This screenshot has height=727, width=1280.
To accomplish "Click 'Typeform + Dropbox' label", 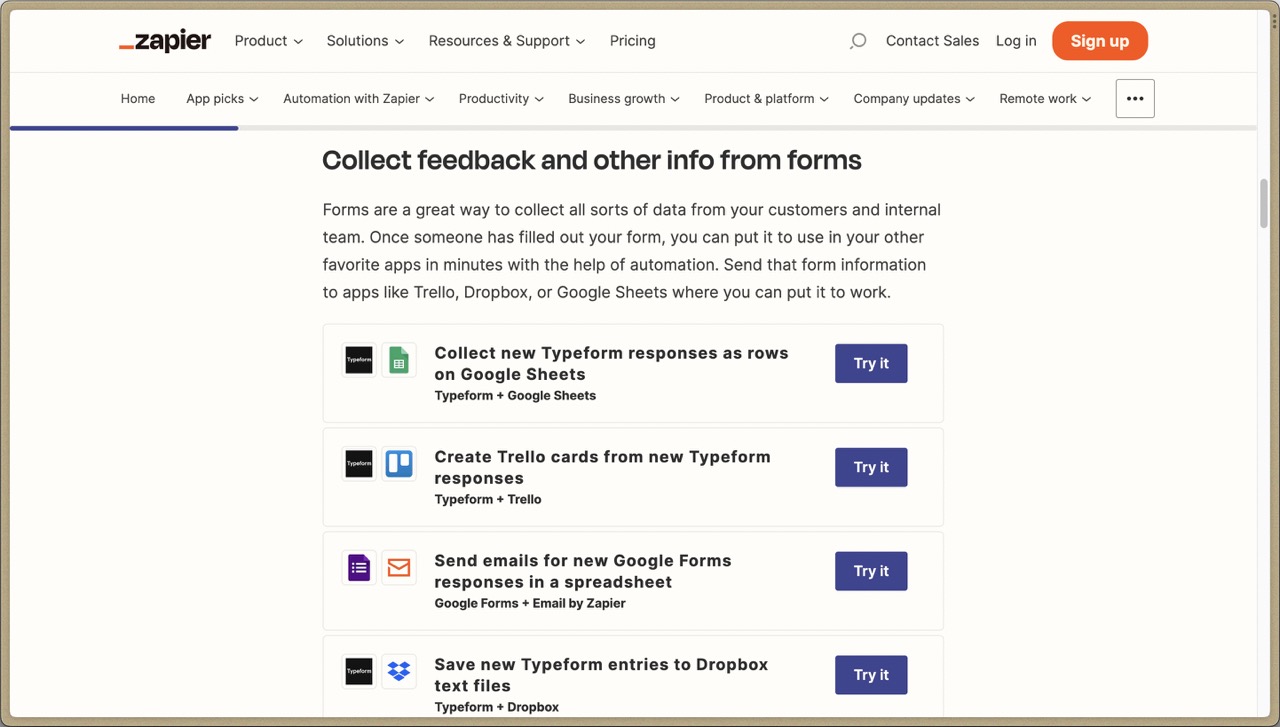I will coord(497,708).
